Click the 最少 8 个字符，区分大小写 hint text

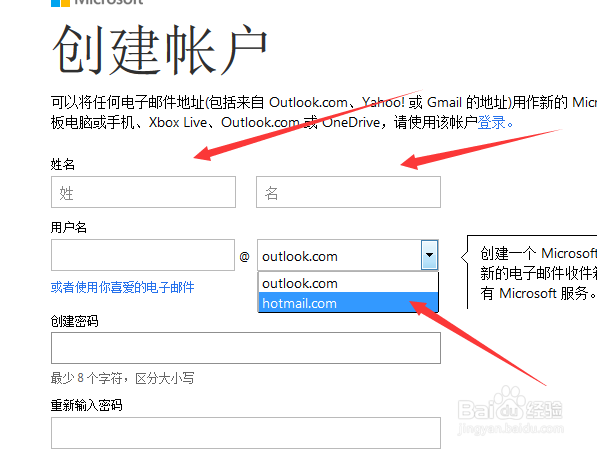123,378
